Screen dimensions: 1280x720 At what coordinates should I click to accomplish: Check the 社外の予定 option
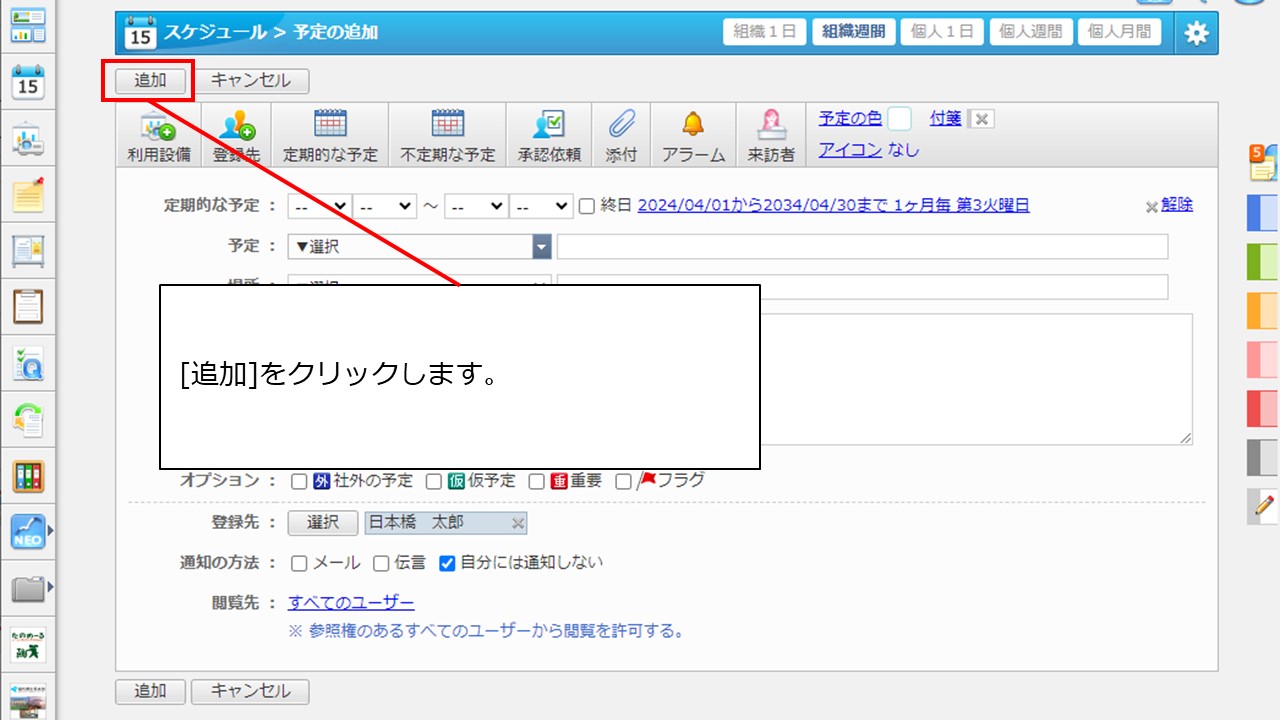(x=299, y=481)
